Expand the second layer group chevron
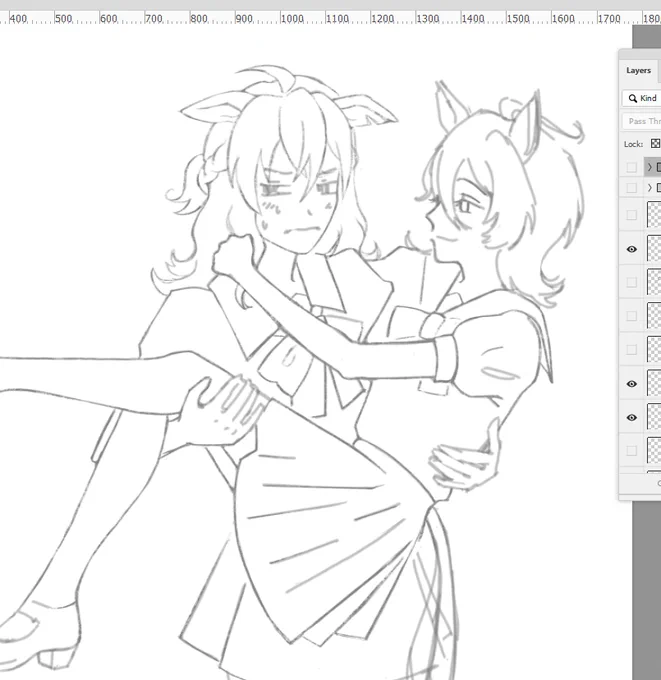 point(649,187)
